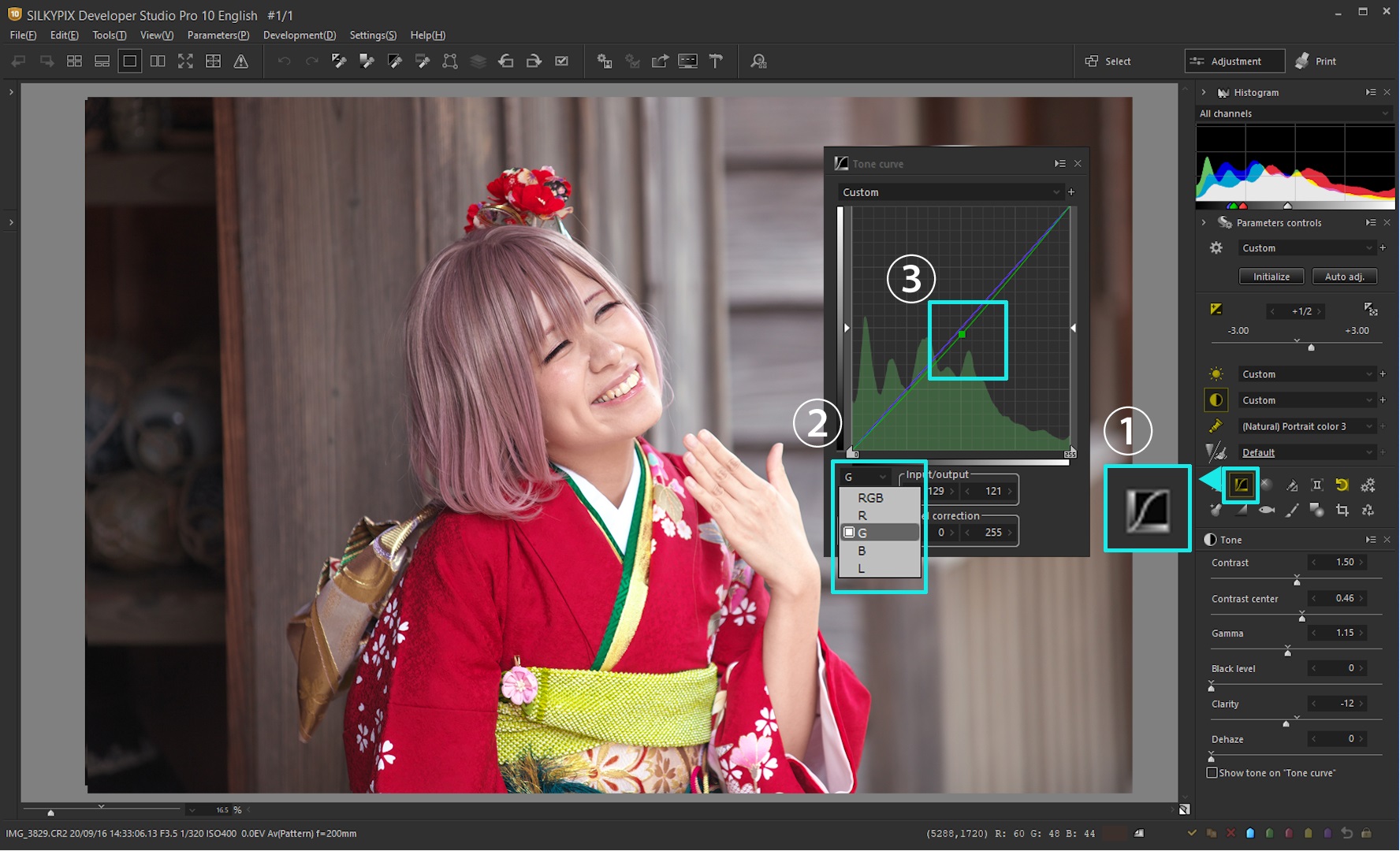1400x851 pixels.
Task: Increase the exposure bias +1/2 stepper arrow
Action: click(x=1319, y=311)
